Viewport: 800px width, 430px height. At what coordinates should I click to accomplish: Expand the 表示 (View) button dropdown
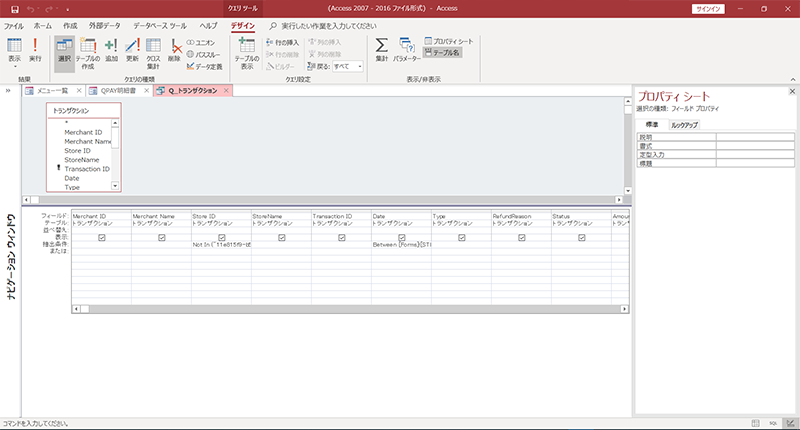click(x=14, y=66)
